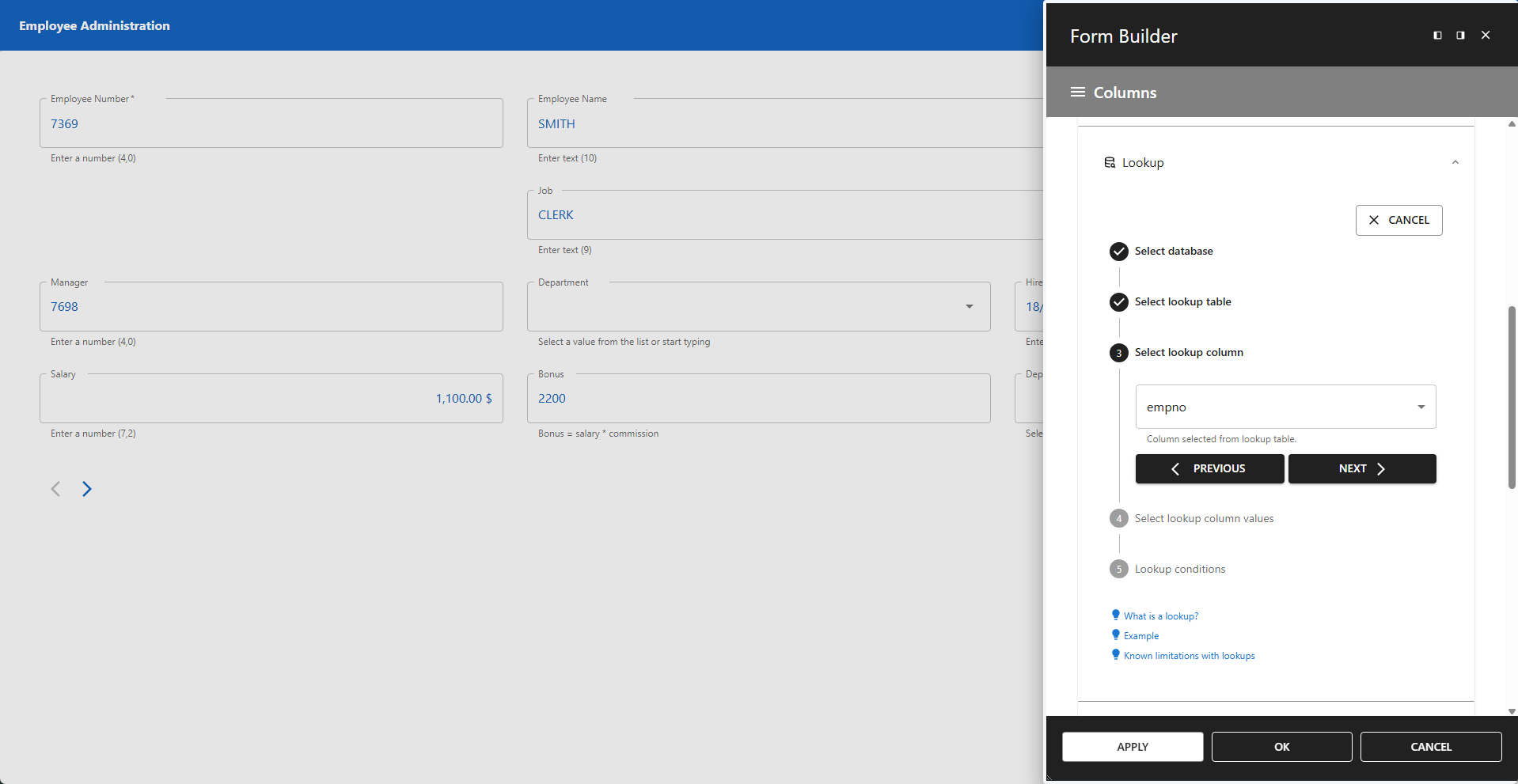
Task: Click the NEXT button in the lookup wizard
Action: pyautogui.click(x=1361, y=468)
